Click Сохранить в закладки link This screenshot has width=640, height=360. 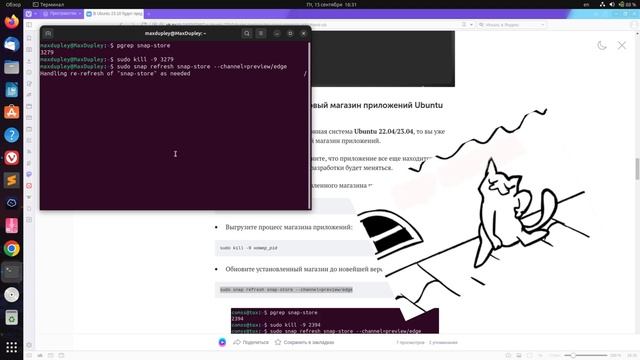[x=304, y=342]
